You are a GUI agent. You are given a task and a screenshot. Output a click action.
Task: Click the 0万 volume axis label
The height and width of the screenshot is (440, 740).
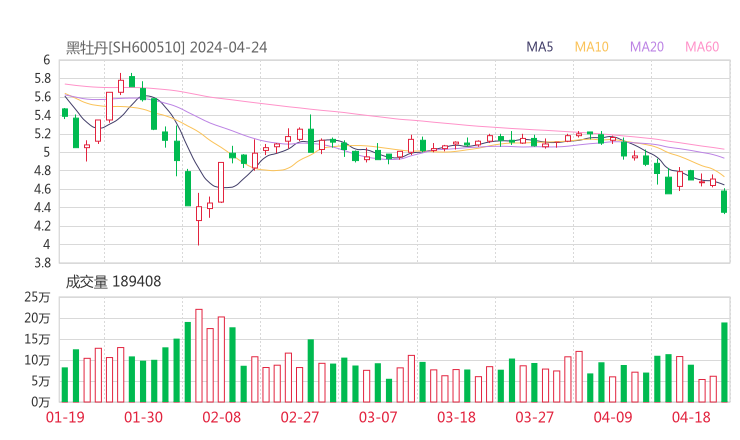pos(41,402)
